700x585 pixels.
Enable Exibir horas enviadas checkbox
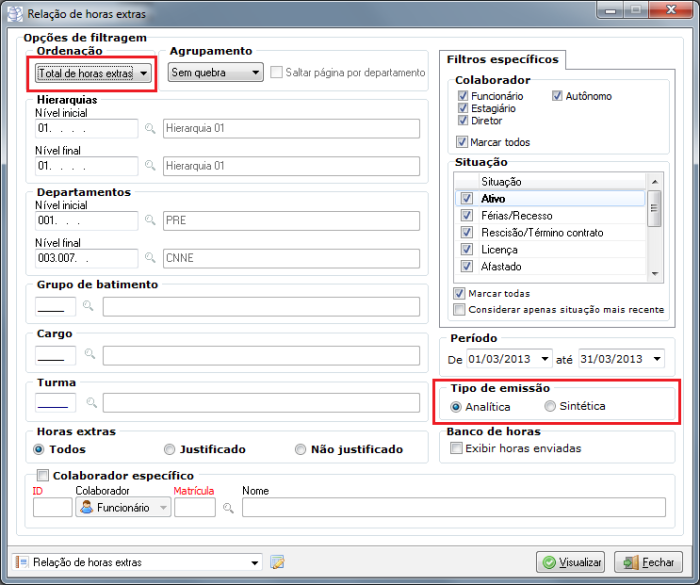click(x=457, y=448)
